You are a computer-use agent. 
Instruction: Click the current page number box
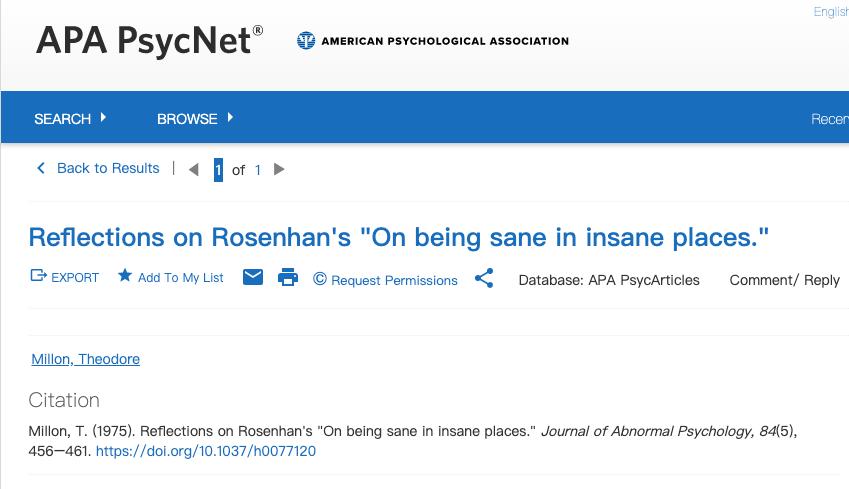tap(218, 170)
